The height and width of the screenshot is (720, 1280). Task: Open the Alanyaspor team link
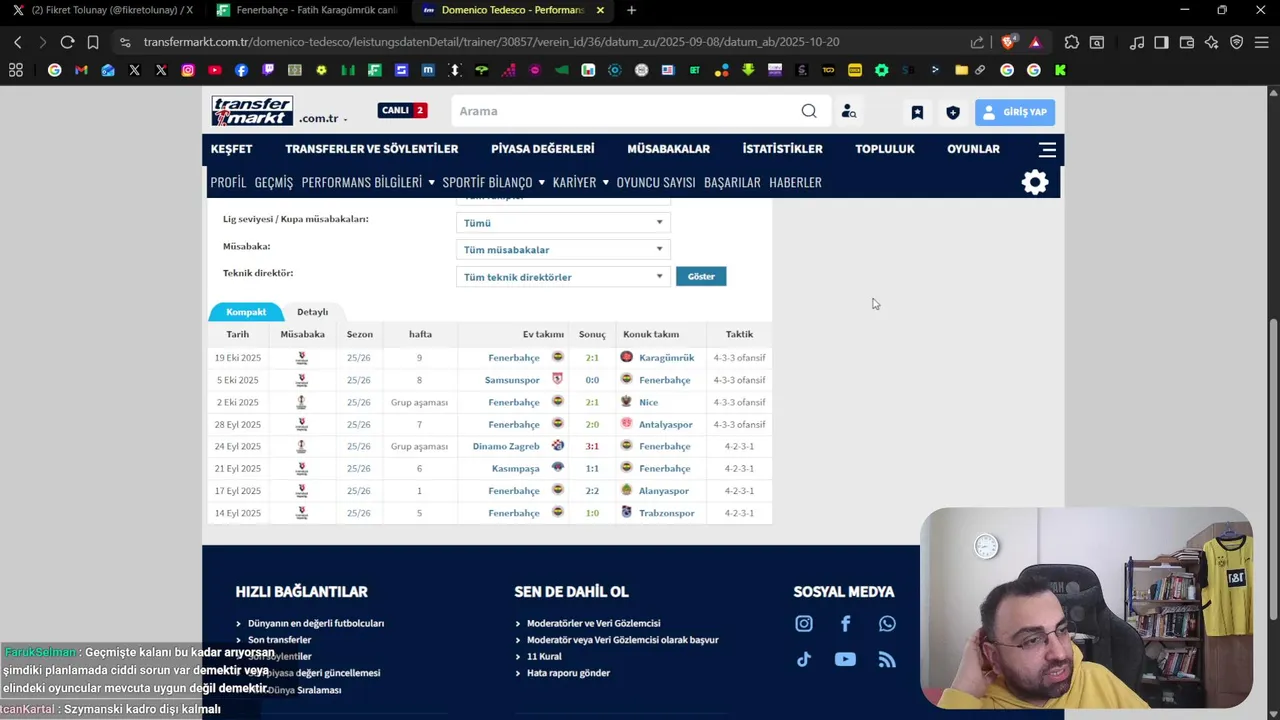[x=664, y=491]
